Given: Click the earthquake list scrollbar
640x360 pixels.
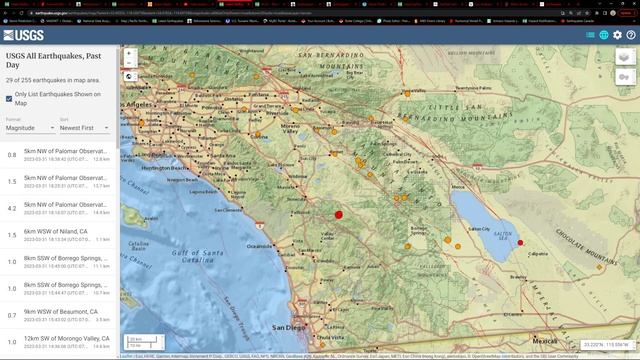Looking at the screenshot, I should point(118,98).
